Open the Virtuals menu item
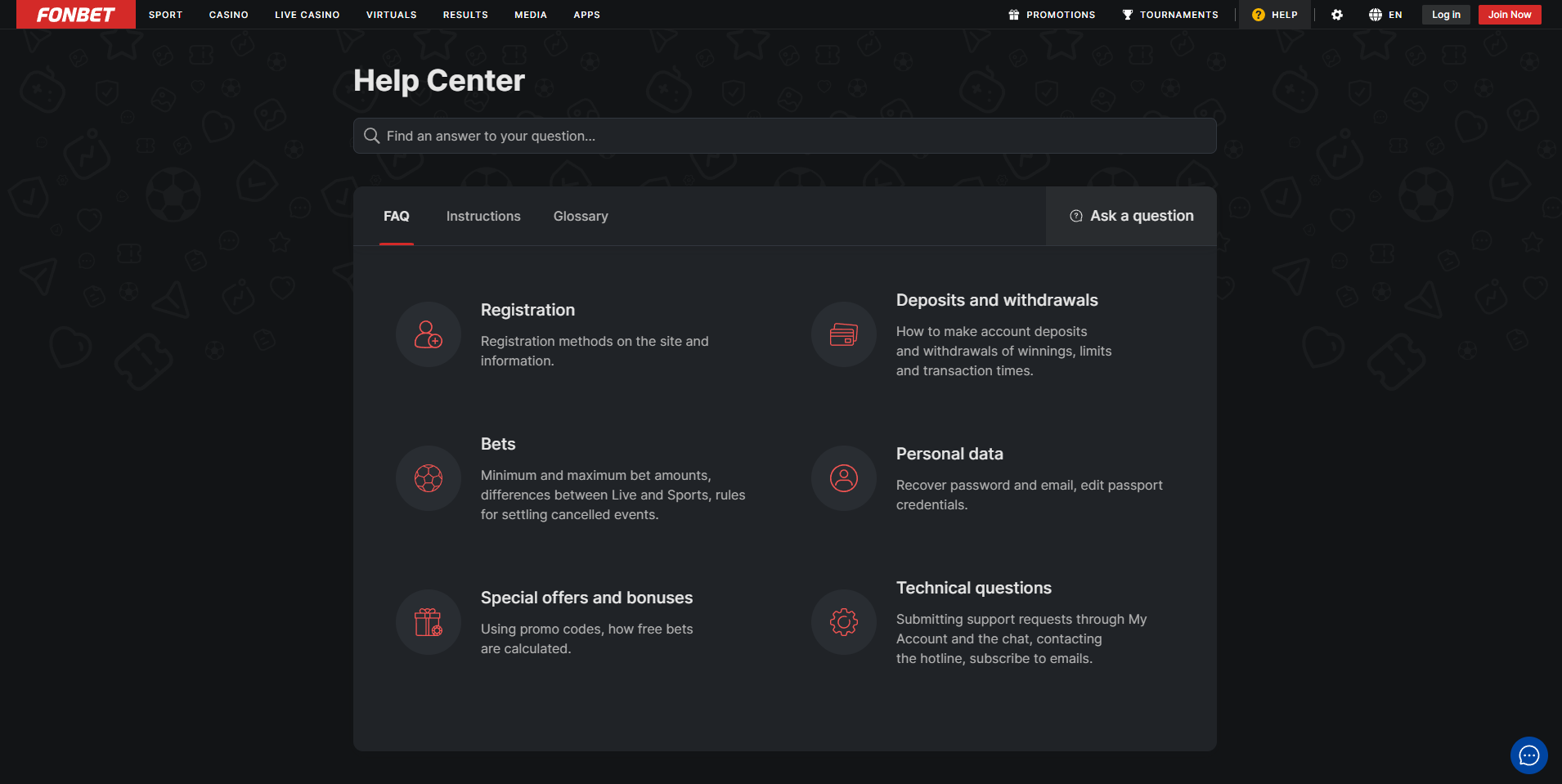This screenshot has width=1562, height=784. 391,15
